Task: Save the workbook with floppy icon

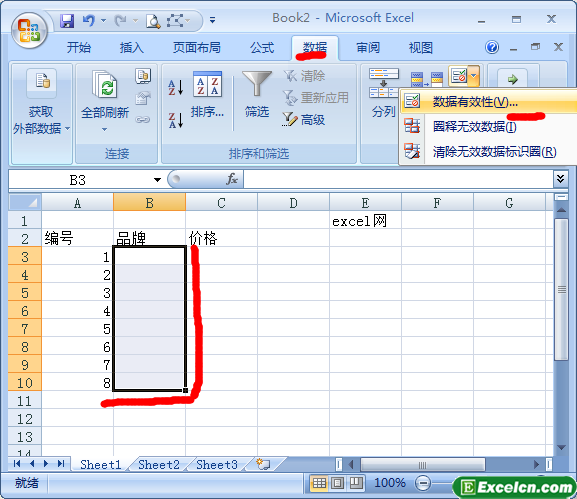Action: (x=67, y=21)
